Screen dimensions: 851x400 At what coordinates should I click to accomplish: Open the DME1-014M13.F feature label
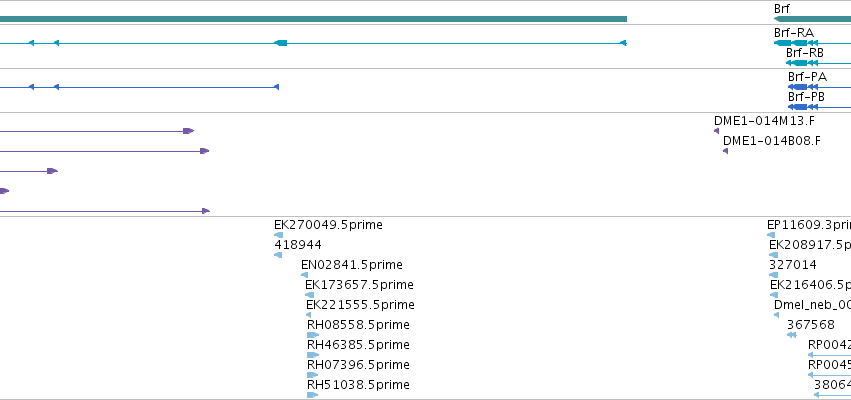(764, 121)
